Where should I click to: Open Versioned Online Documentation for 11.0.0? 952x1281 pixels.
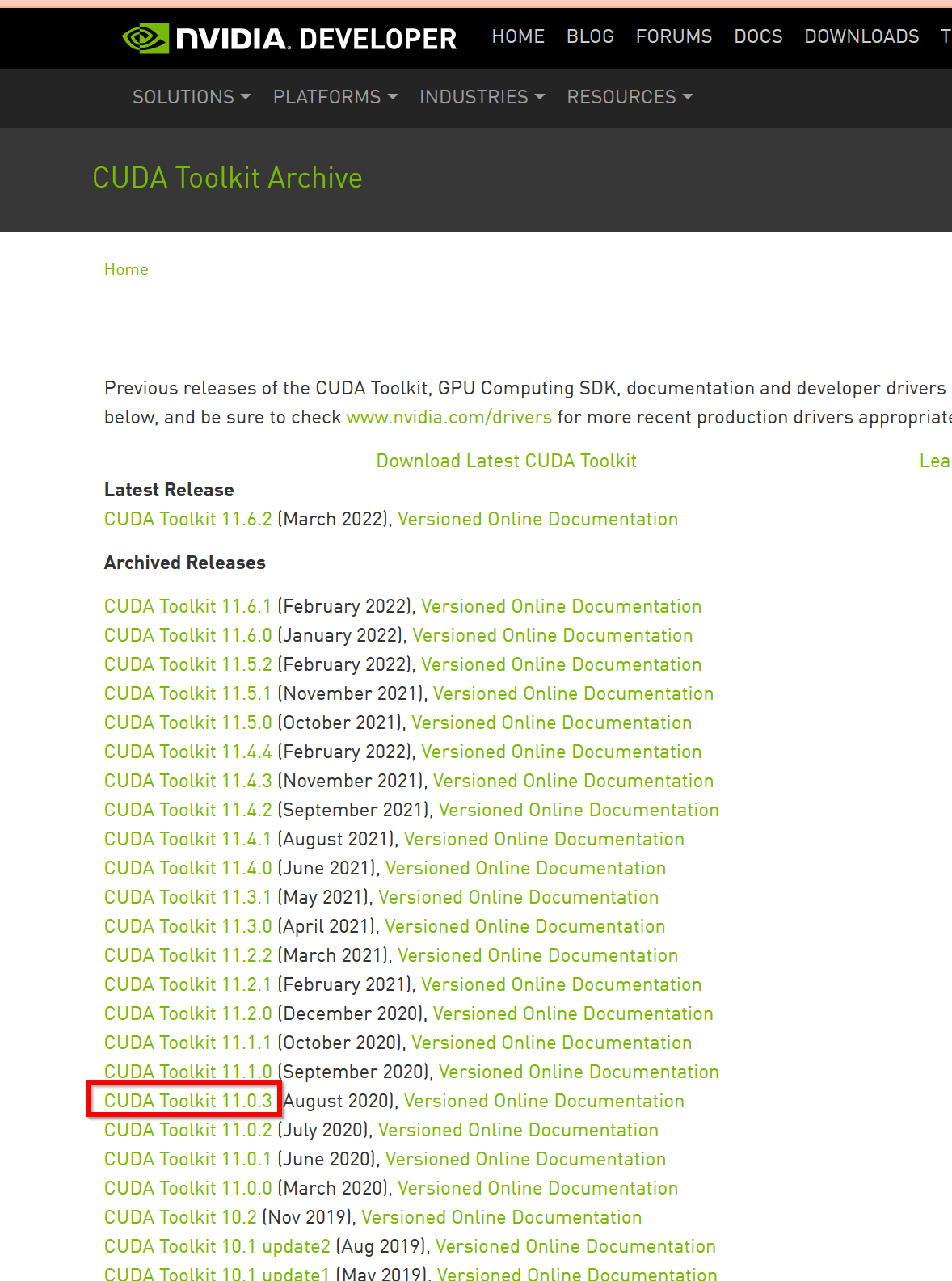538,1188
